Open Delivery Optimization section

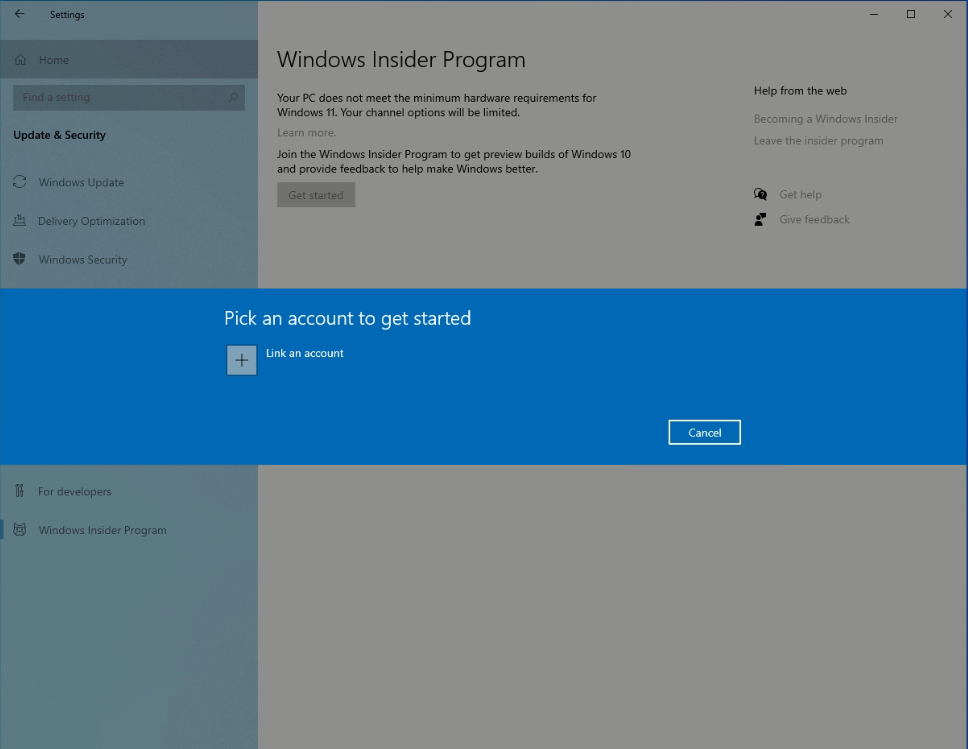pos(128,221)
